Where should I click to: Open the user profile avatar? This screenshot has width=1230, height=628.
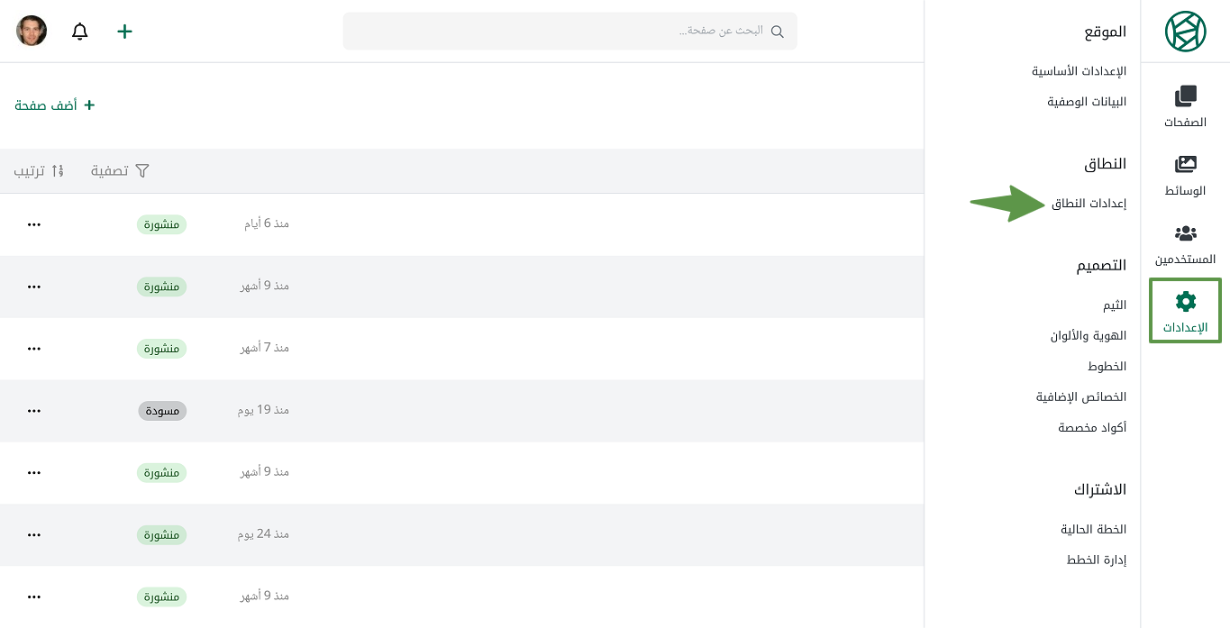[x=31, y=31]
